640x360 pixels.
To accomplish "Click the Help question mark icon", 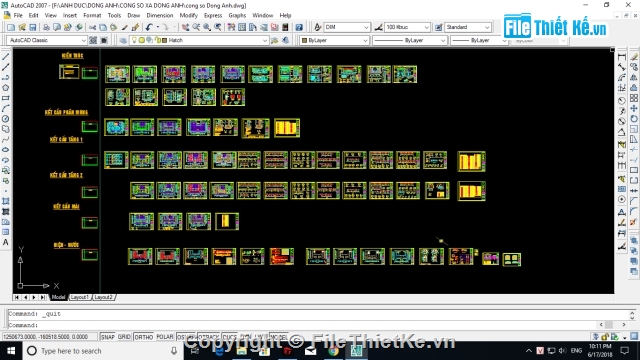I will (299, 27).
